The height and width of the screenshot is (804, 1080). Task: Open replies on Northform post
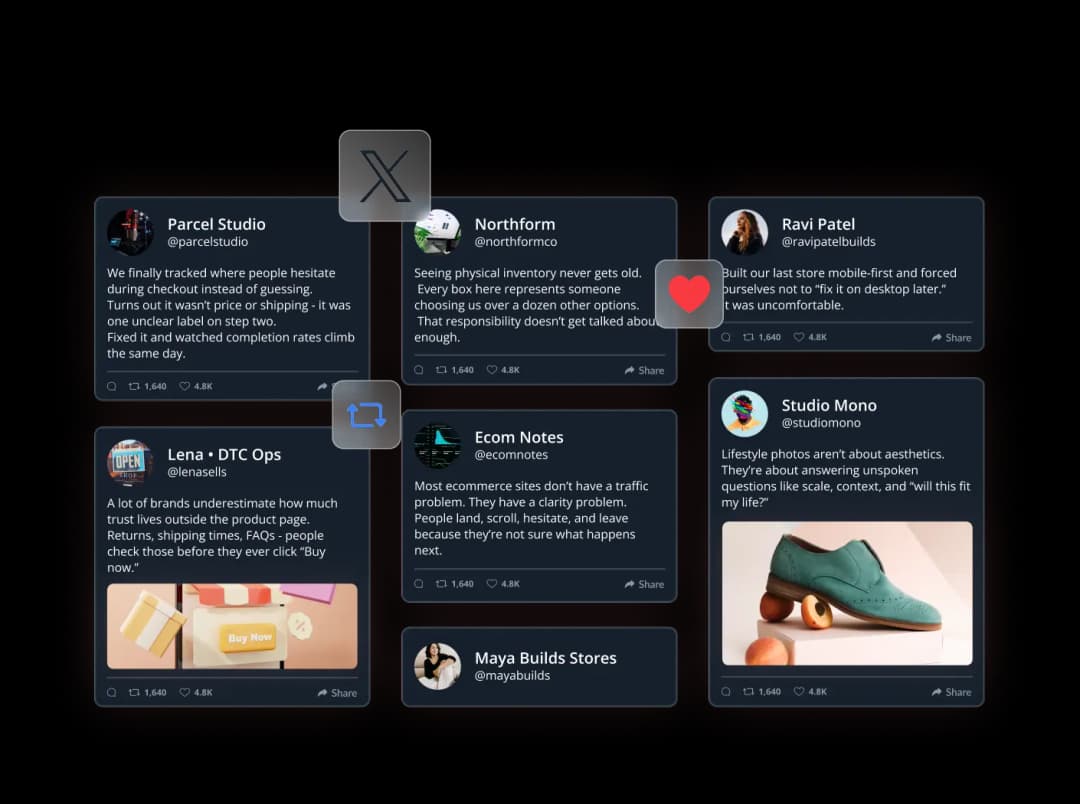tap(419, 370)
